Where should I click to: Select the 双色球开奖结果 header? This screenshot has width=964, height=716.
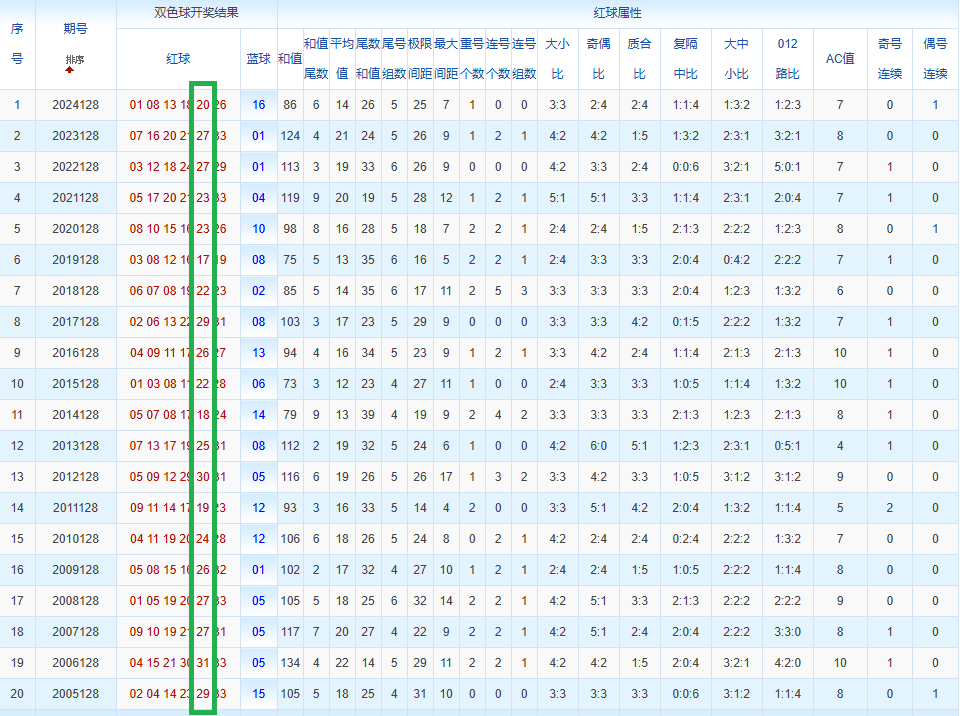coord(196,13)
